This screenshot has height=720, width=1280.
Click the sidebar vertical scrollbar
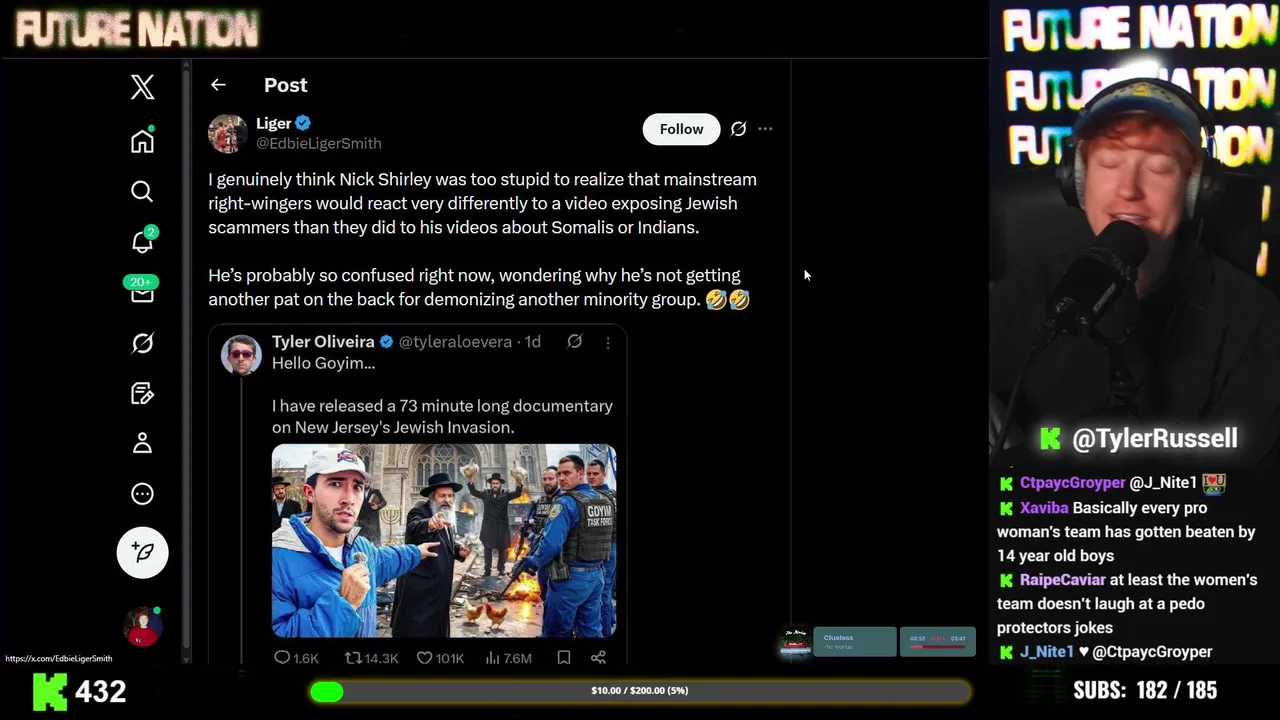point(186,360)
